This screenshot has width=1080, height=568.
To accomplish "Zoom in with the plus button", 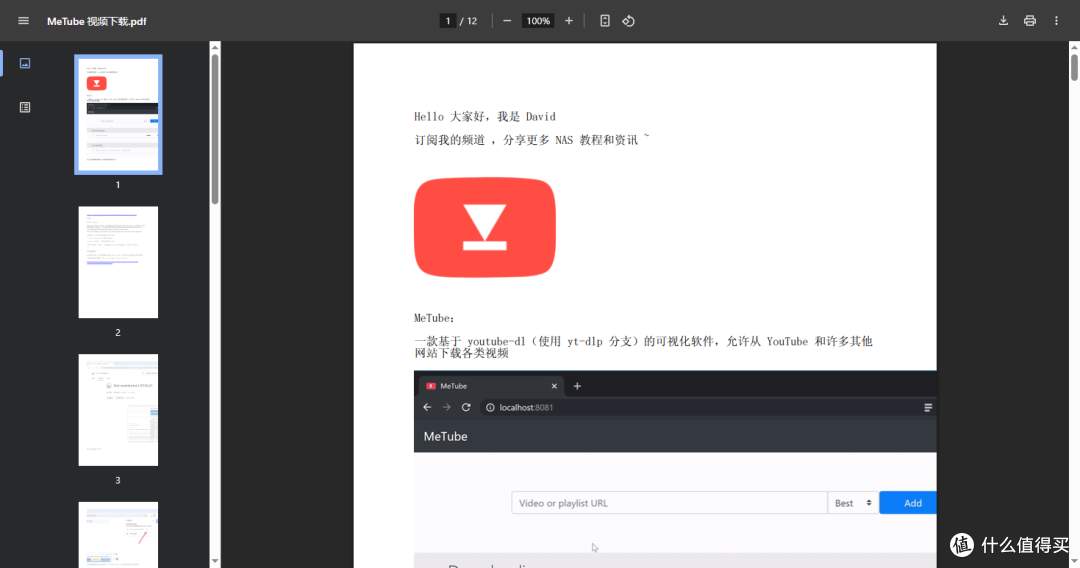I will [569, 21].
